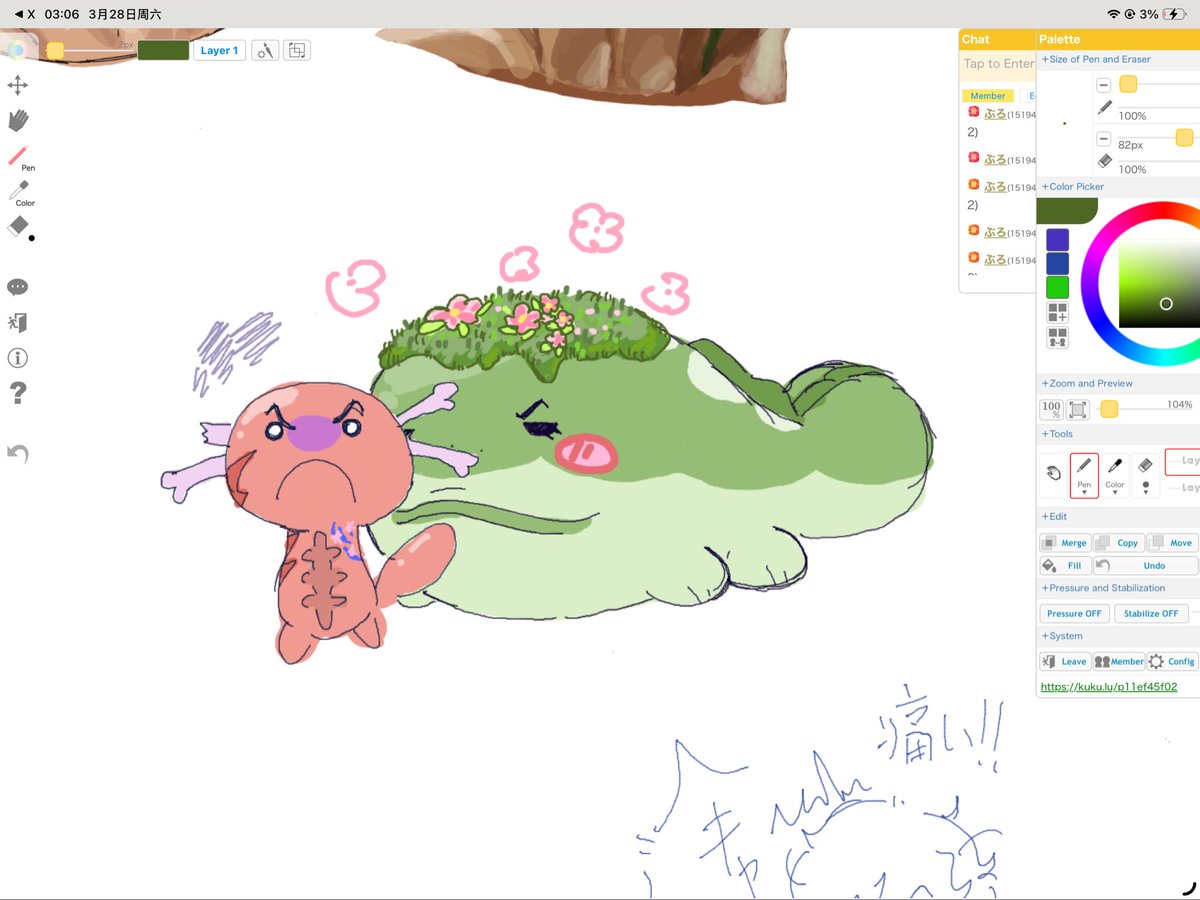Click the fit-to-screen zoom icon
This screenshot has width=1200, height=900.
pyautogui.click(x=1077, y=409)
